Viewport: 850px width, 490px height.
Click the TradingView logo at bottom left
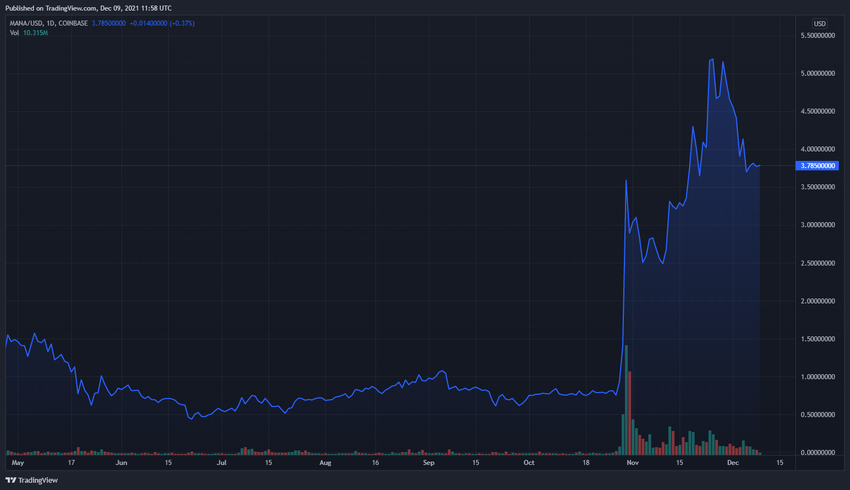pyautogui.click(x=31, y=480)
